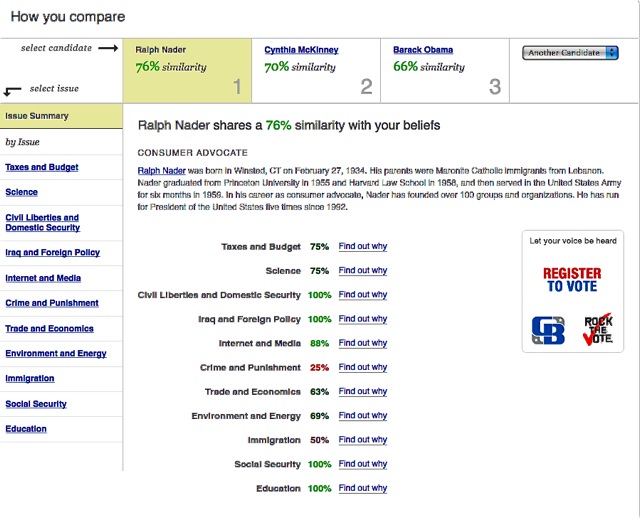Viewport: 640px width, 518px height.
Task: Click the 63% Trade and Economics score
Action: [319, 392]
